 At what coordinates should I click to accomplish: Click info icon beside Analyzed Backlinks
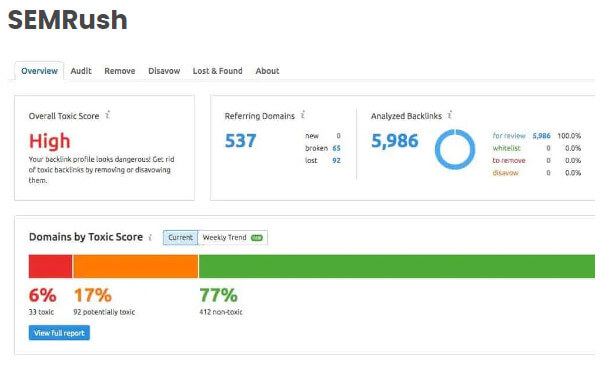(x=450, y=115)
